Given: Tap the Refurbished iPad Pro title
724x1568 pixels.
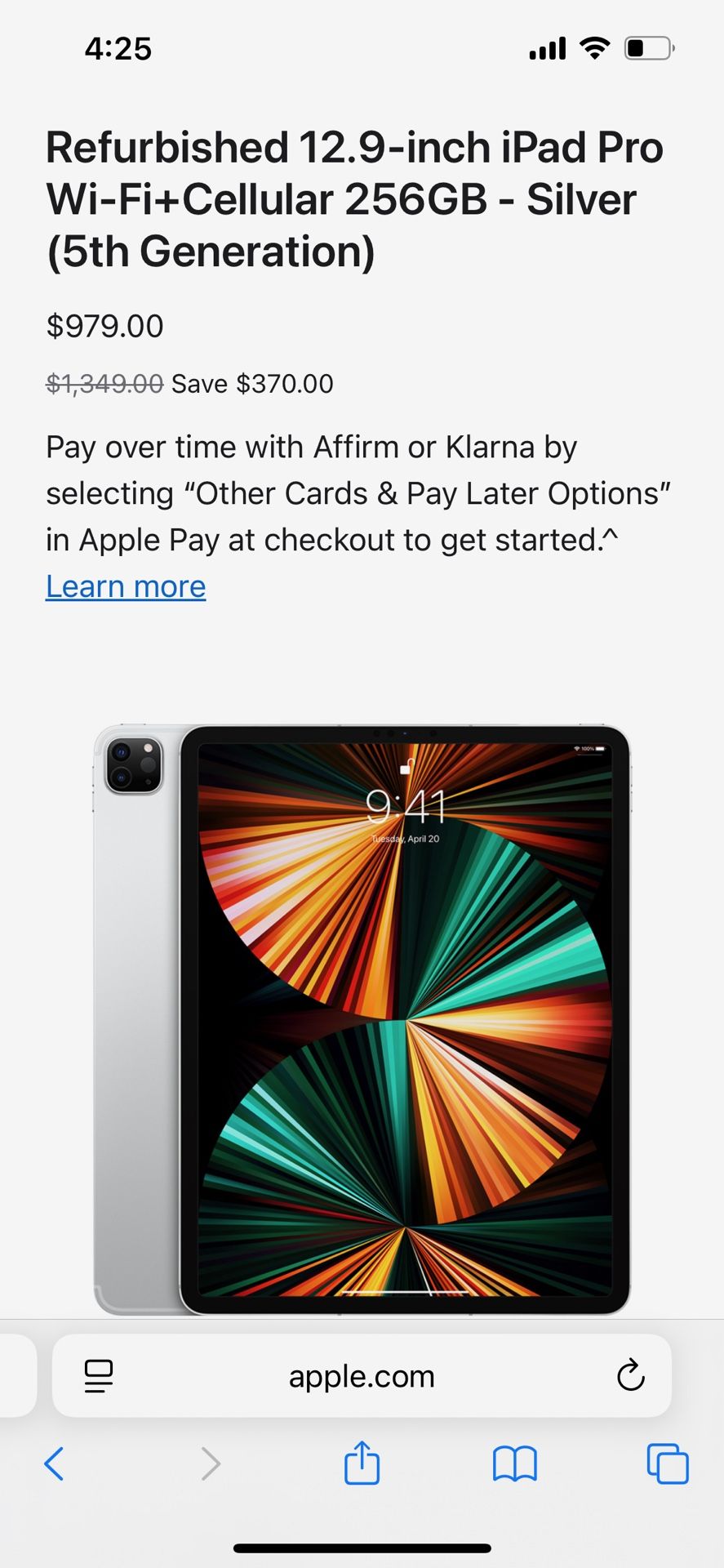Looking at the screenshot, I should tap(355, 199).
